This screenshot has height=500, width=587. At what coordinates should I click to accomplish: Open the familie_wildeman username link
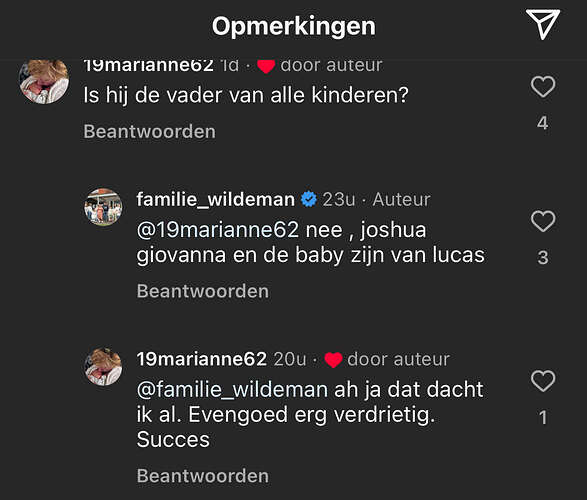[216, 199]
